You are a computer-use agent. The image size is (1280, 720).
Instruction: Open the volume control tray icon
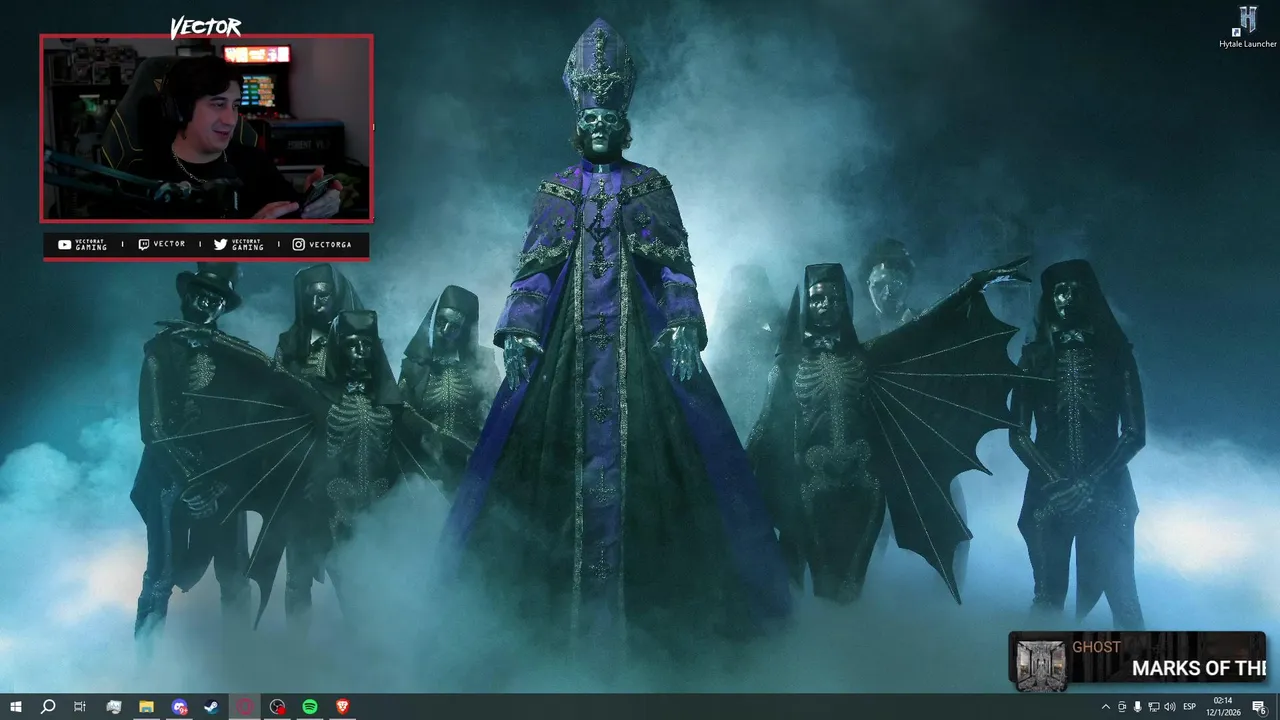(x=1170, y=707)
